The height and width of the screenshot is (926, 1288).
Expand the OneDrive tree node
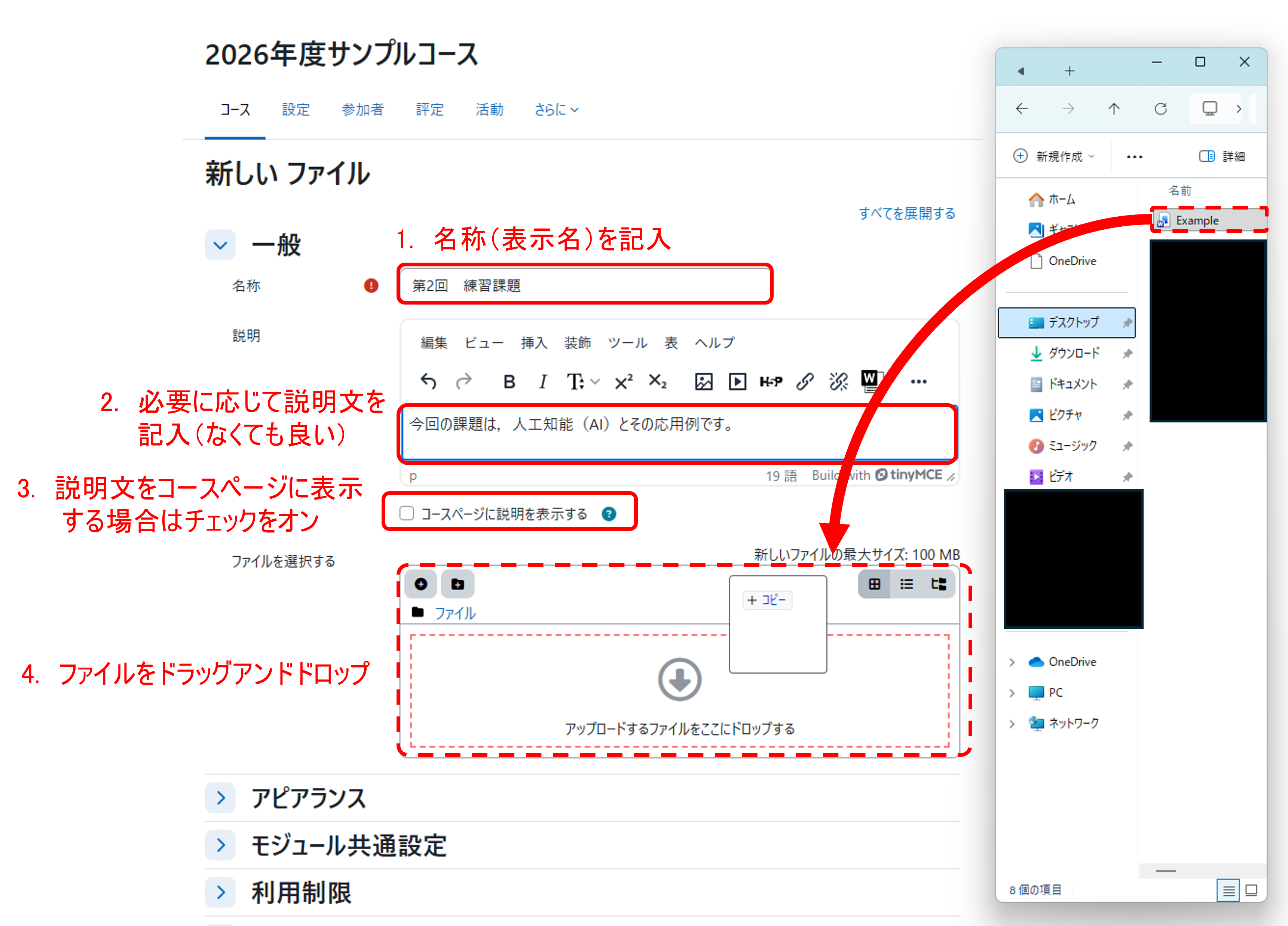coord(1012,662)
